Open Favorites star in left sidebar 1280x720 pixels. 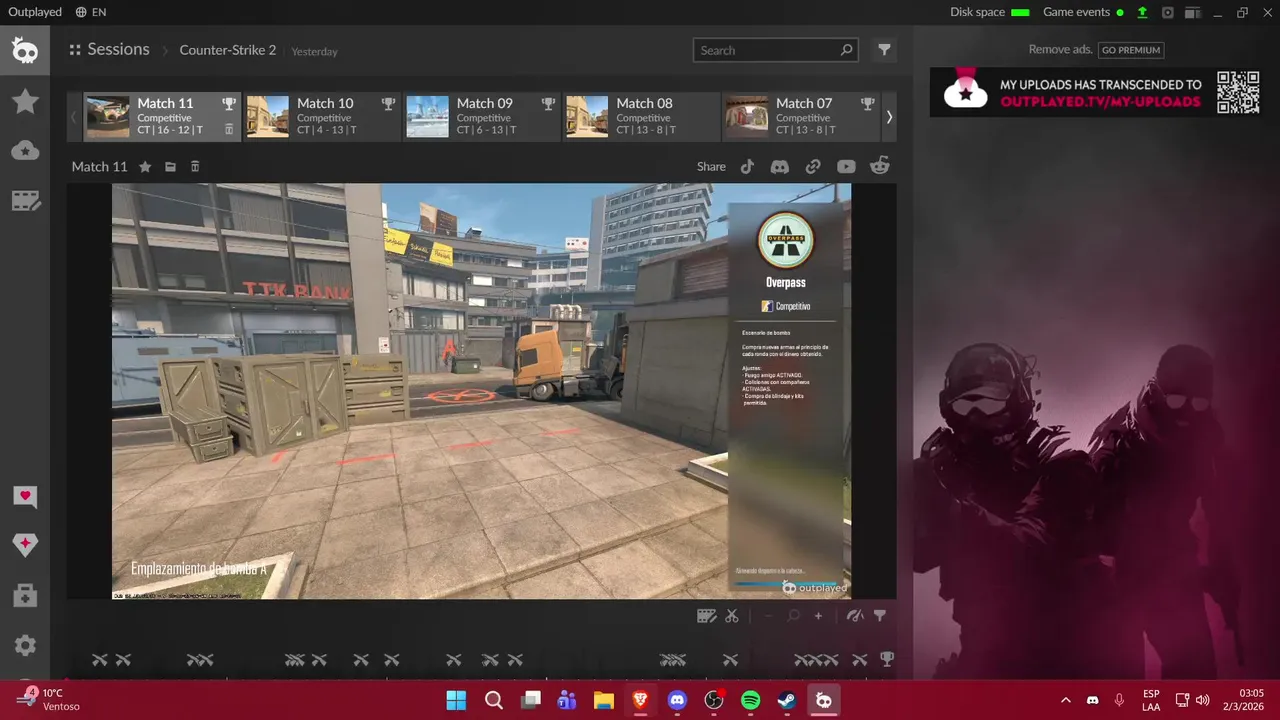pyautogui.click(x=25, y=101)
